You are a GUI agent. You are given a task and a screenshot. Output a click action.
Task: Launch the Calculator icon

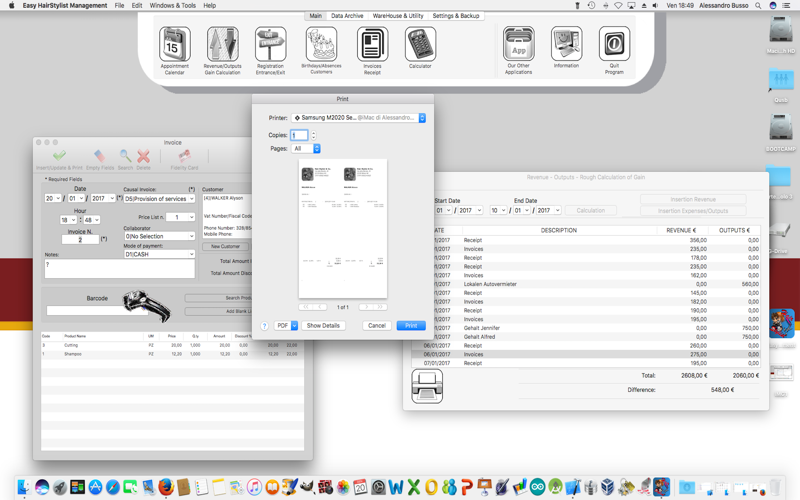[420, 44]
